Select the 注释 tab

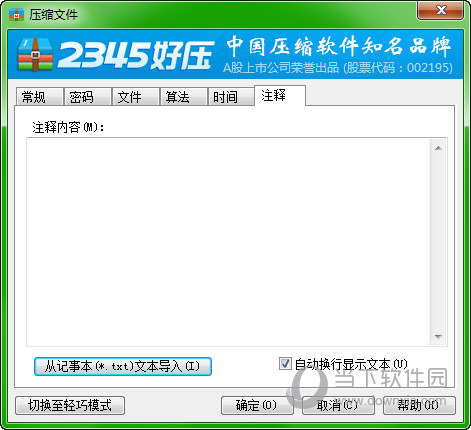point(280,96)
